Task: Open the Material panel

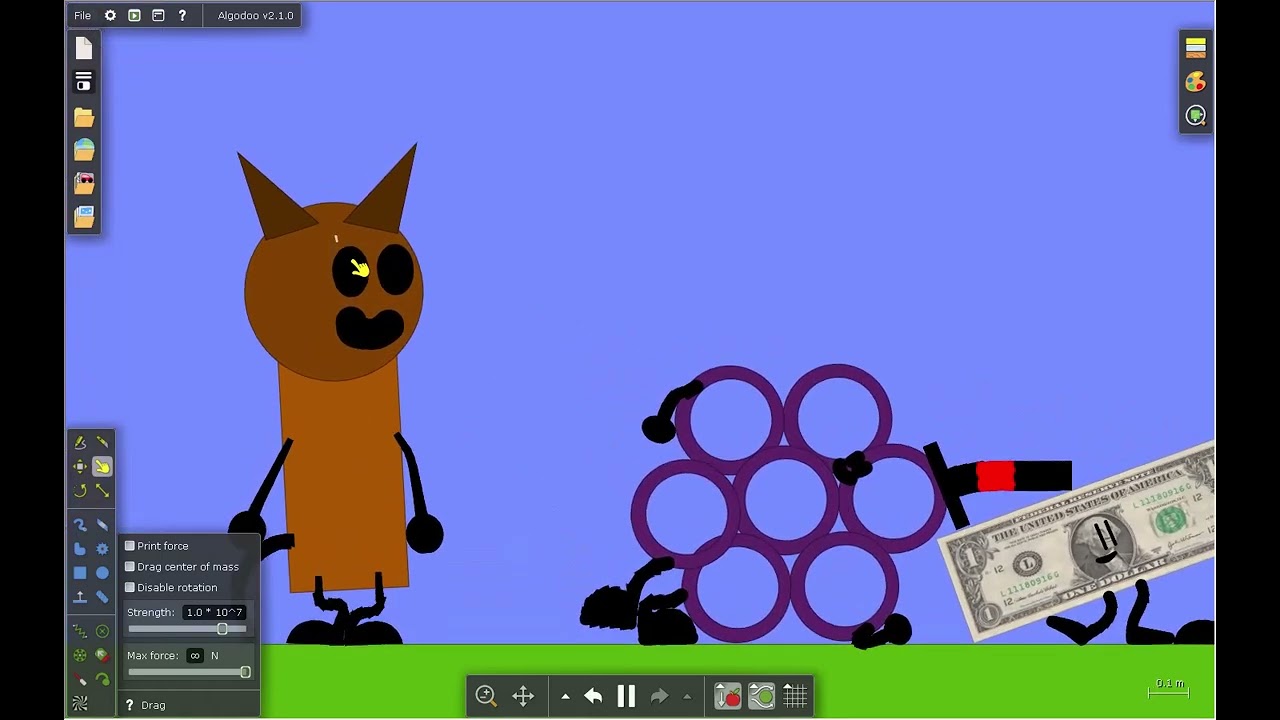Action: pos(1196,48)
